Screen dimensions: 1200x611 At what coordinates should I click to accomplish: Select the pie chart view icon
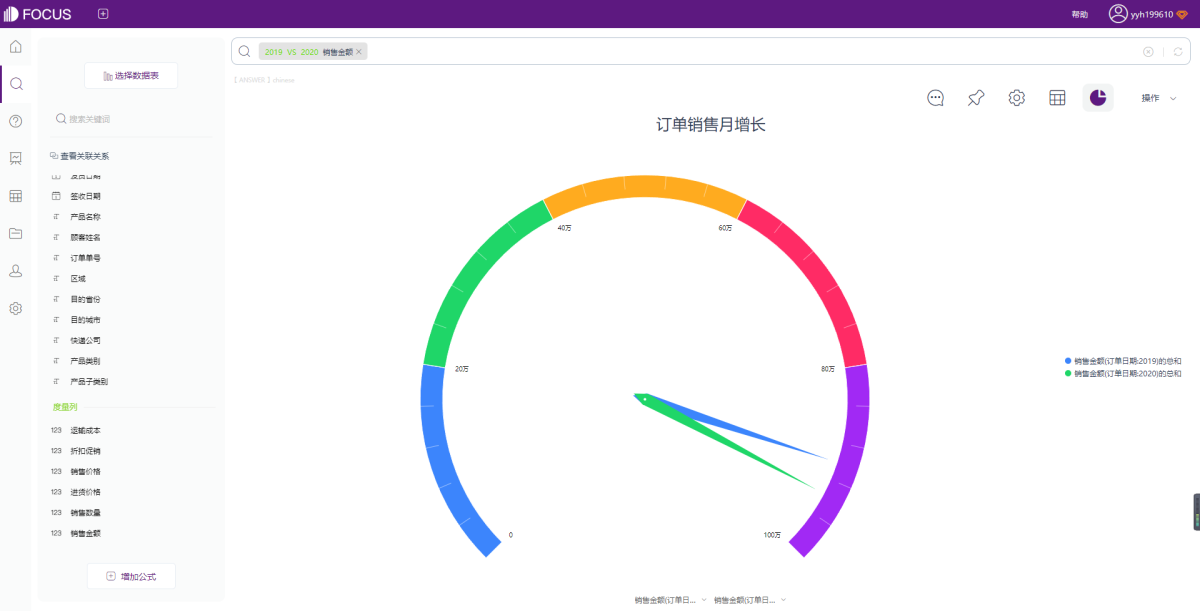tap(1098, 98)
